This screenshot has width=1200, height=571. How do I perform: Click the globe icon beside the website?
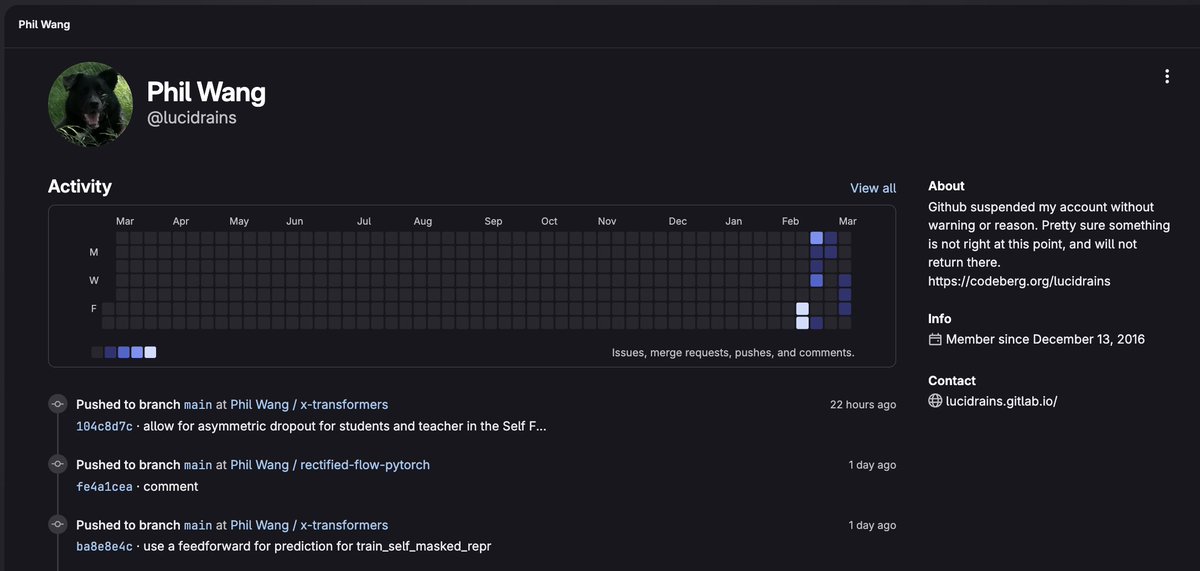tap(935, 401)
